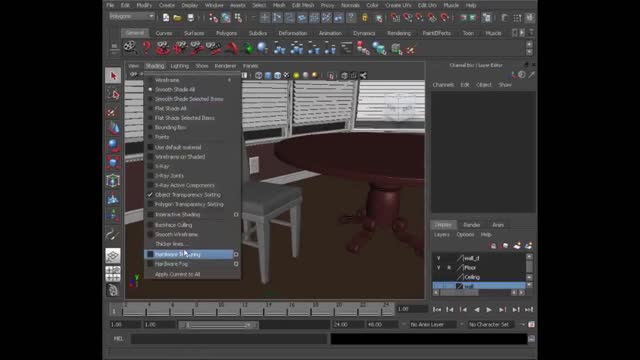Create layer from selected objects icon
This screenshot has width=640, height=360.
pos(529,245)
